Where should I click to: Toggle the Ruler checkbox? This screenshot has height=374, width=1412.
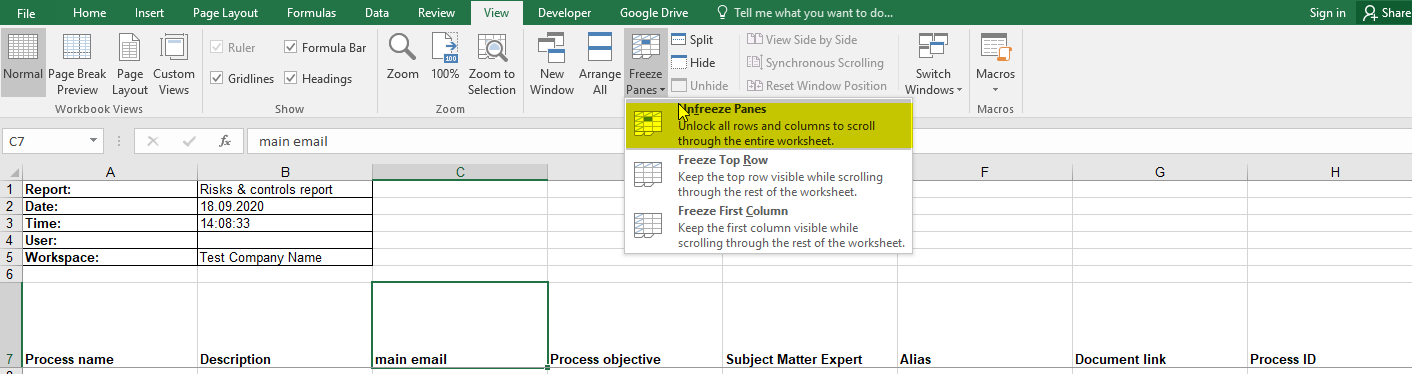coord(234,47)
